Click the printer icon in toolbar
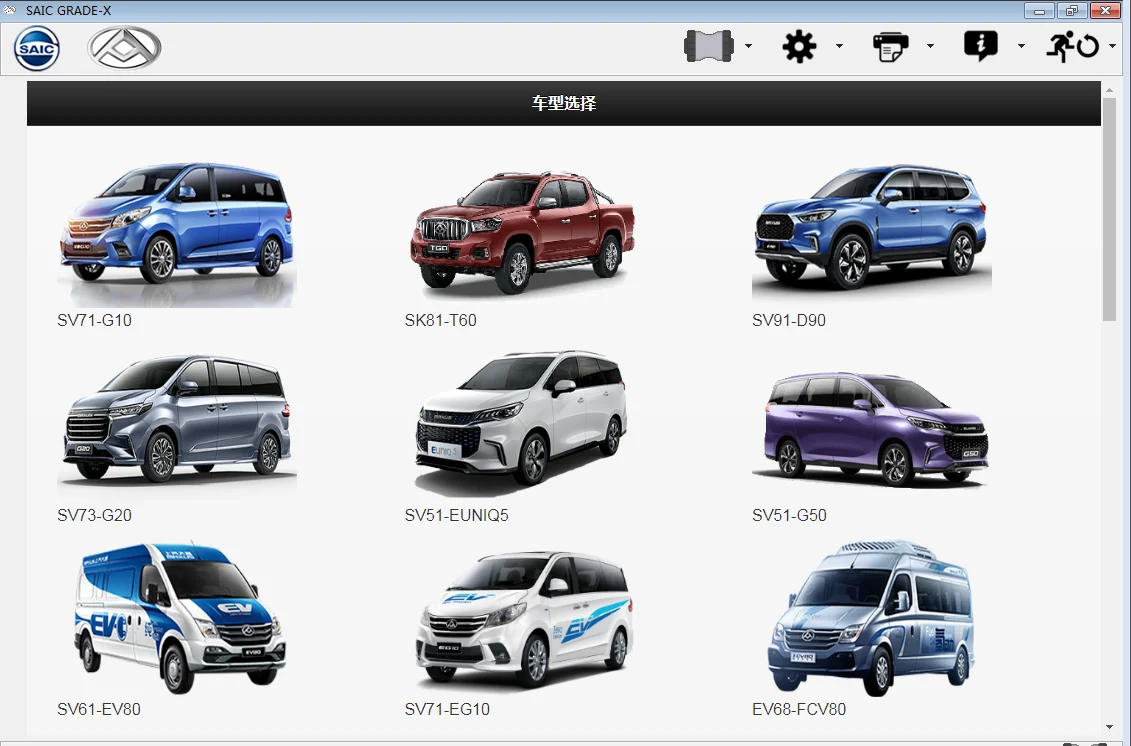Image resolution: width=1131 pixels, height=746 pixels. 890,47
